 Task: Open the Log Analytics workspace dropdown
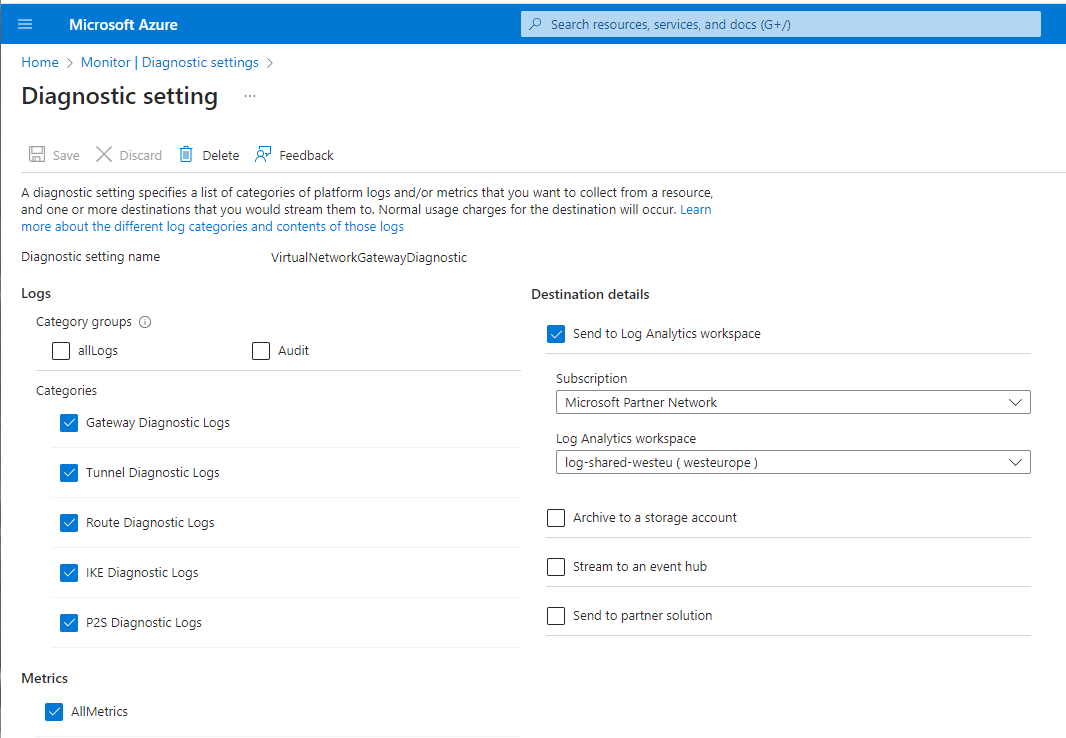click(793, 462)
